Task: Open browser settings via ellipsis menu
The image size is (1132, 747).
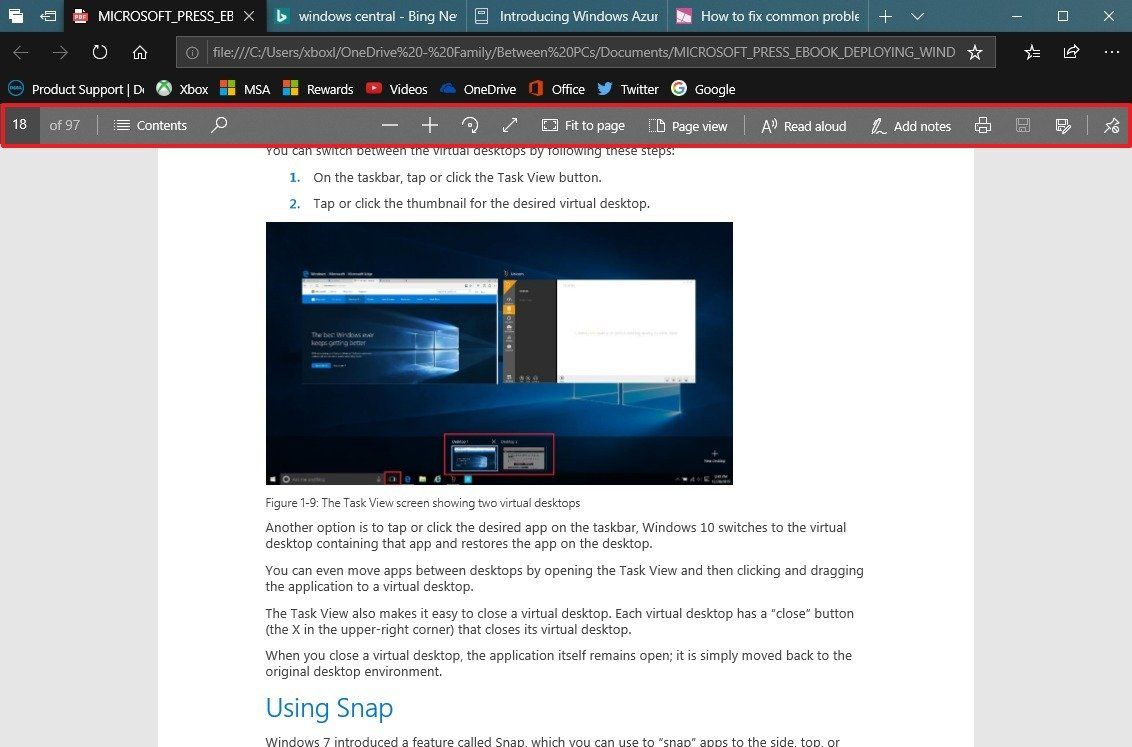Action: (x=1112, y=52)
